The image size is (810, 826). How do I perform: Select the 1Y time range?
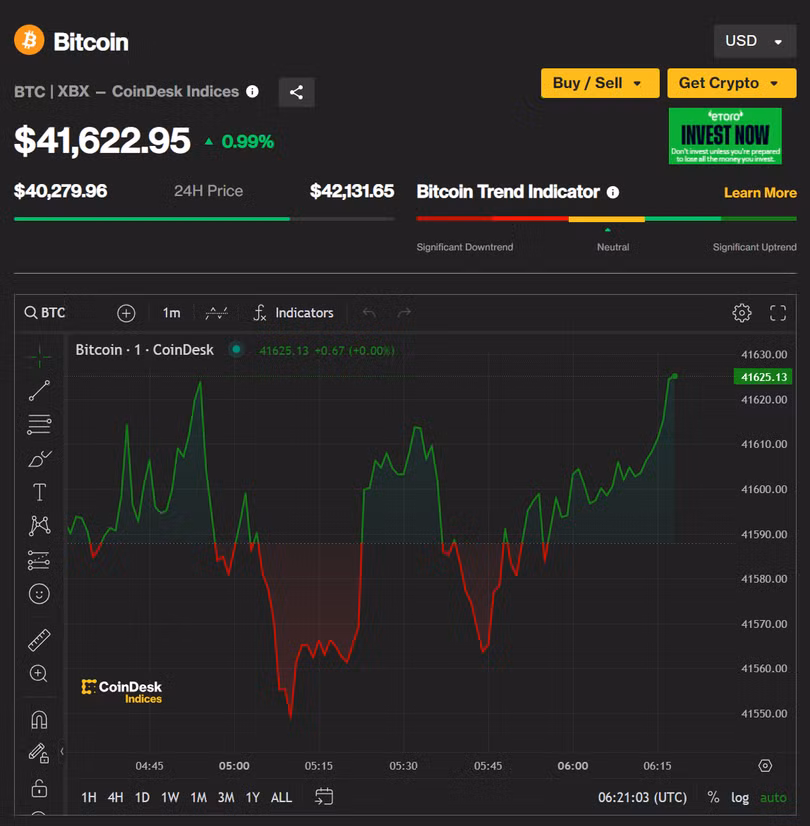(253, 797)
